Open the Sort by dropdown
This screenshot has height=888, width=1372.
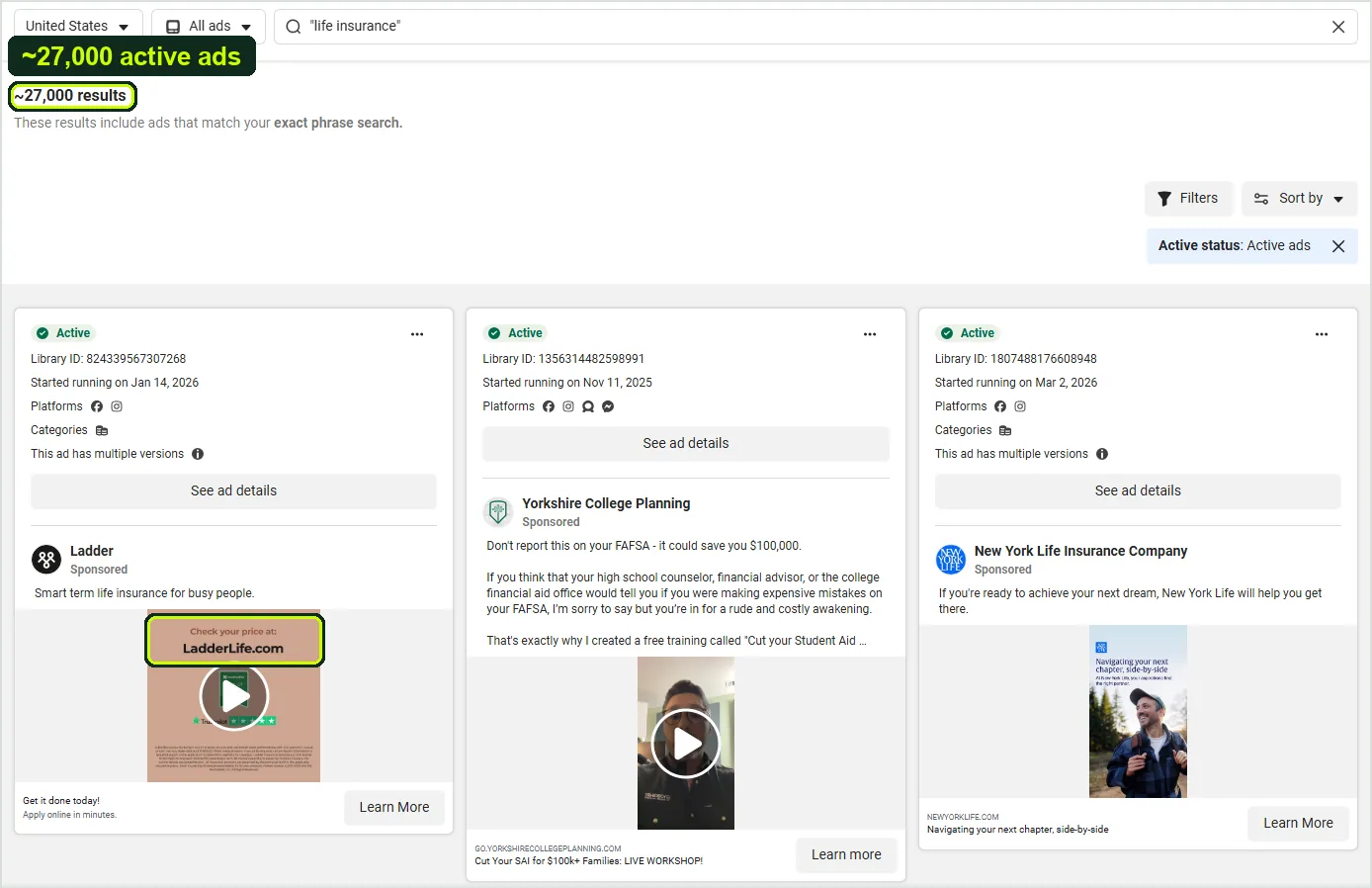click(1299, 198)
